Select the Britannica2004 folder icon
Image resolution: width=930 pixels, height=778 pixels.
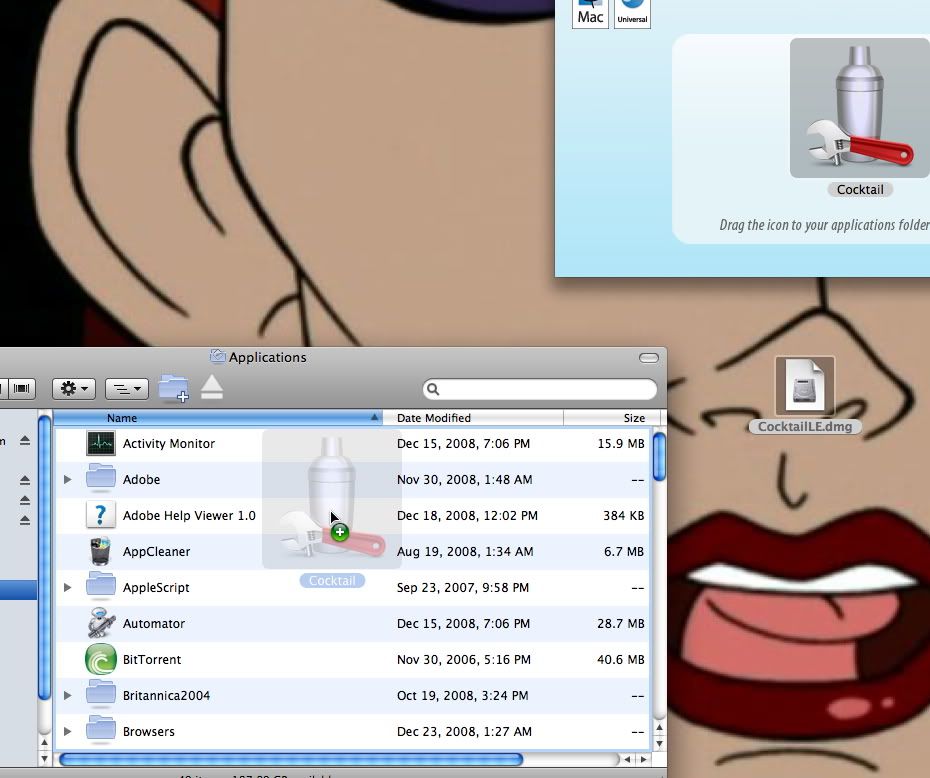(x=101, y=694)
